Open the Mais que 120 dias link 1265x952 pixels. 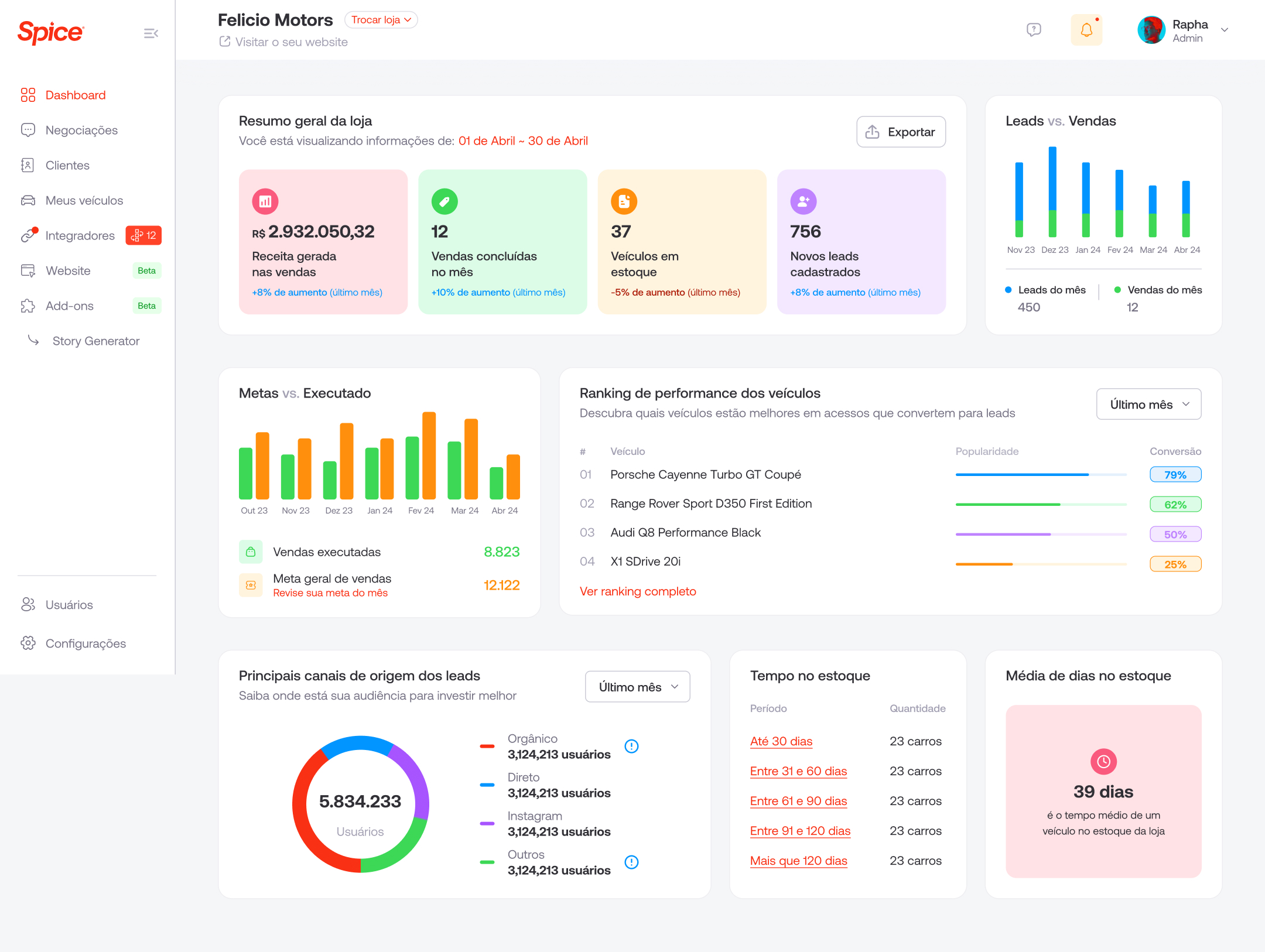[x=798, y=861]
